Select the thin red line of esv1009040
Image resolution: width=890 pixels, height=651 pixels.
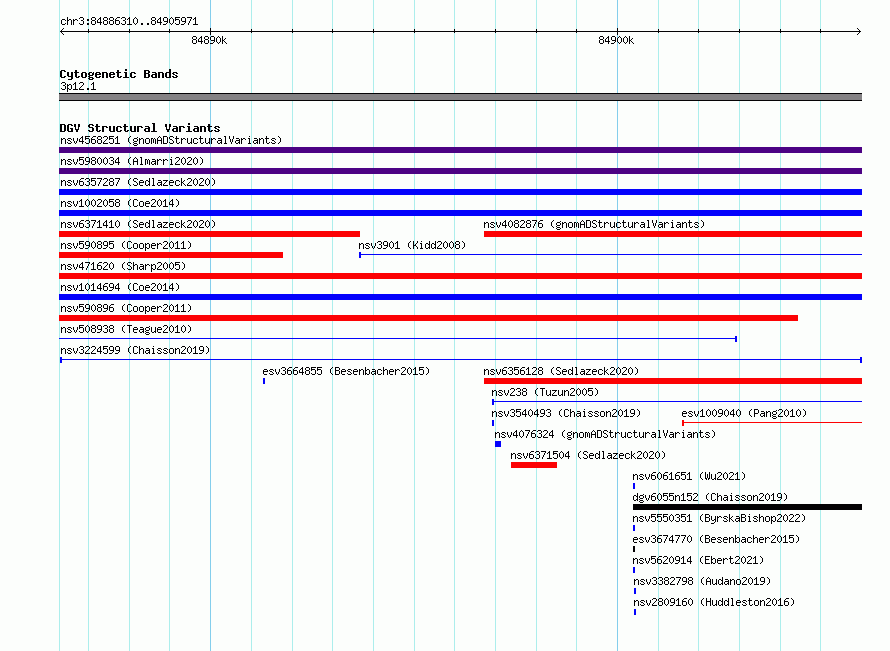(772, 423)
